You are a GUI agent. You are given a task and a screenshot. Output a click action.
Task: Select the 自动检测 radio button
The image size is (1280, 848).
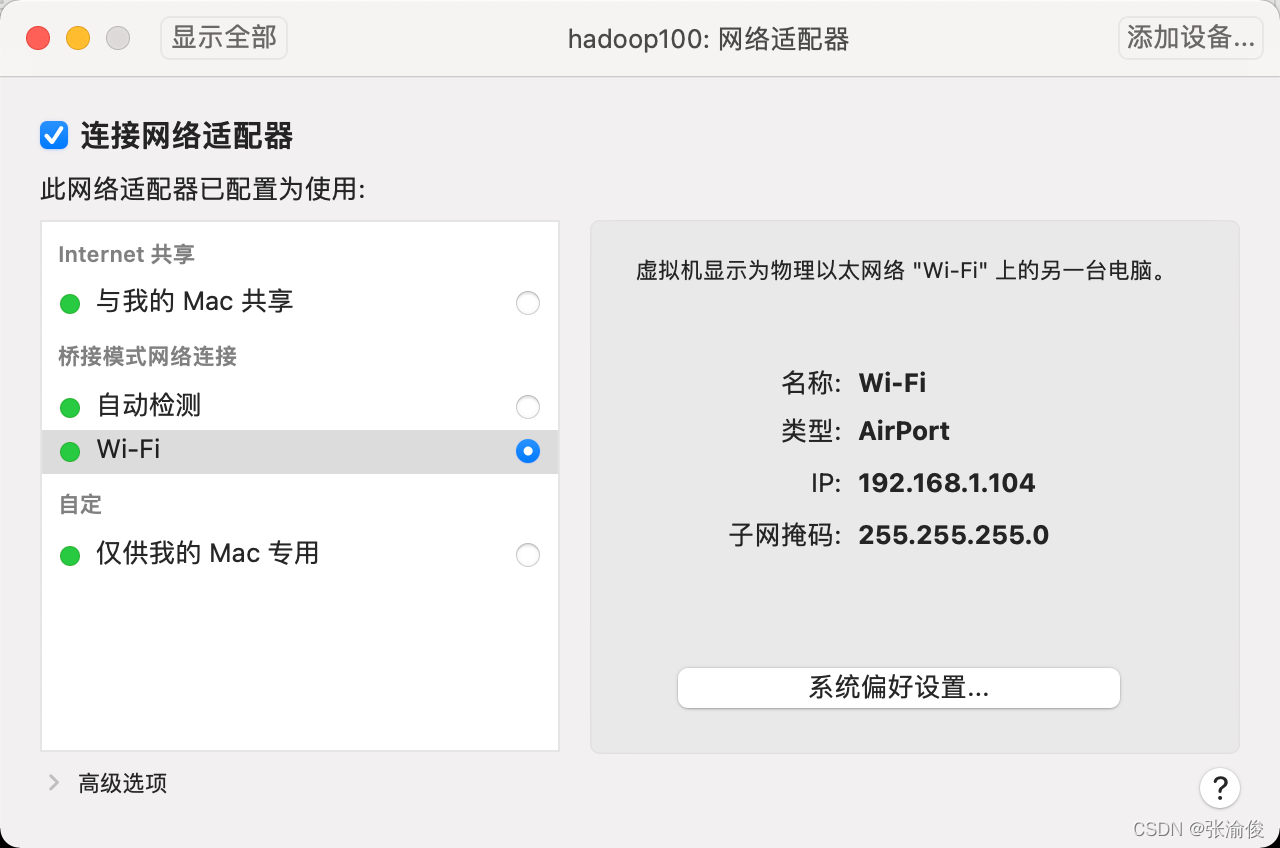[528, 407]
